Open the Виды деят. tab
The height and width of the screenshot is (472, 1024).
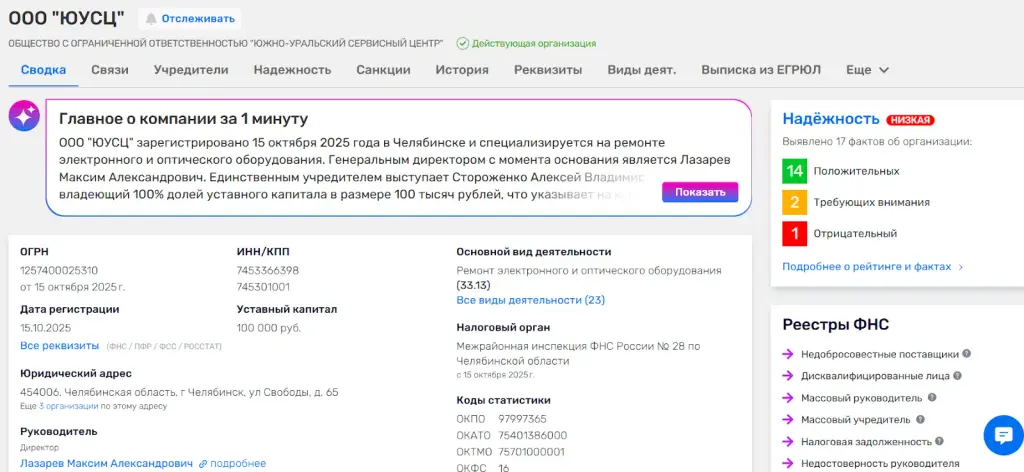pyautogui.click(x=642, y=70)
